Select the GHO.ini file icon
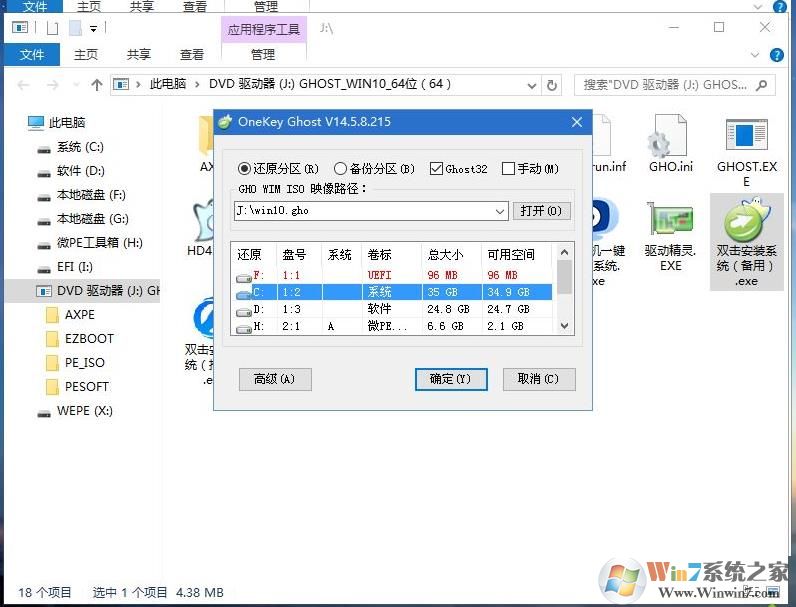Image resolution: width=796 pixels, height=607 pixels. tap(671, 144)
